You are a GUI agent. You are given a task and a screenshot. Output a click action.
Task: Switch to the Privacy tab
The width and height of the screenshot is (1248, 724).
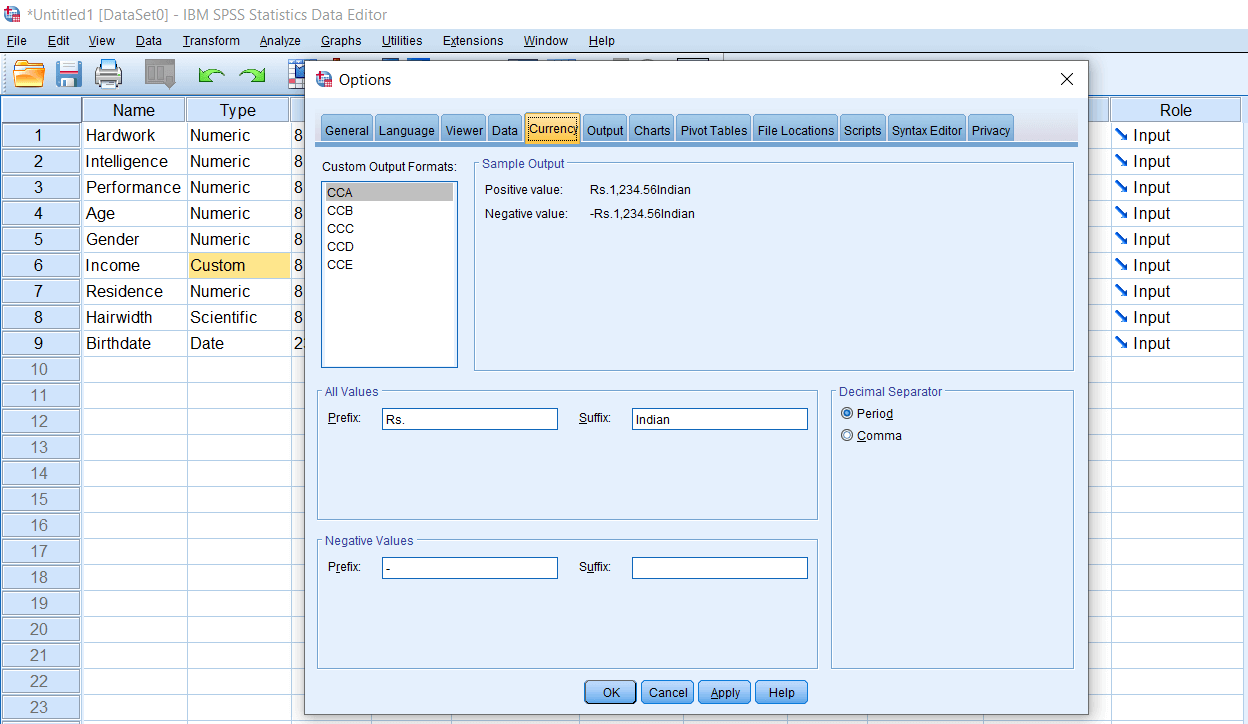click(991, 130)
